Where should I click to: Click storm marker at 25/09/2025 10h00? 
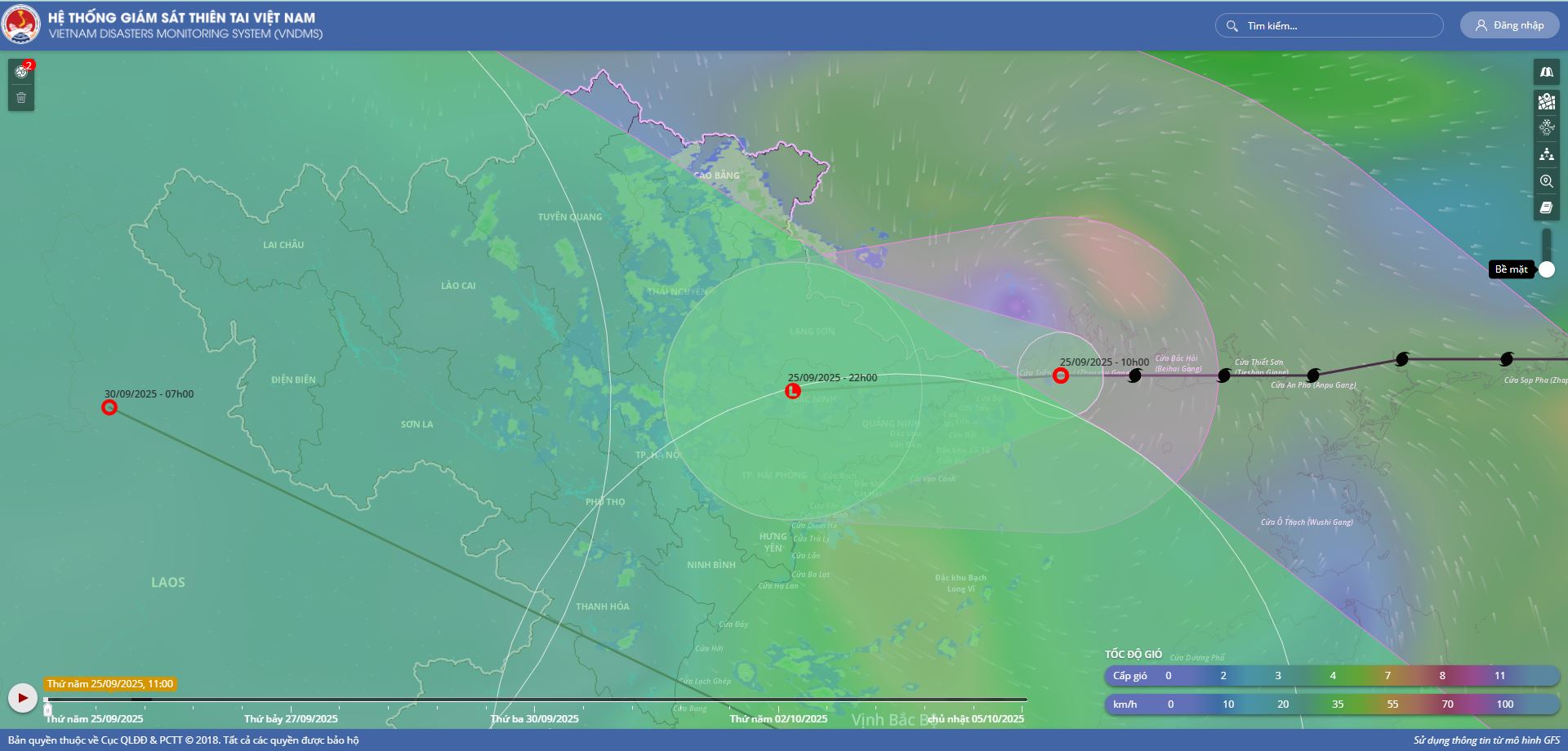(1060, 375)
